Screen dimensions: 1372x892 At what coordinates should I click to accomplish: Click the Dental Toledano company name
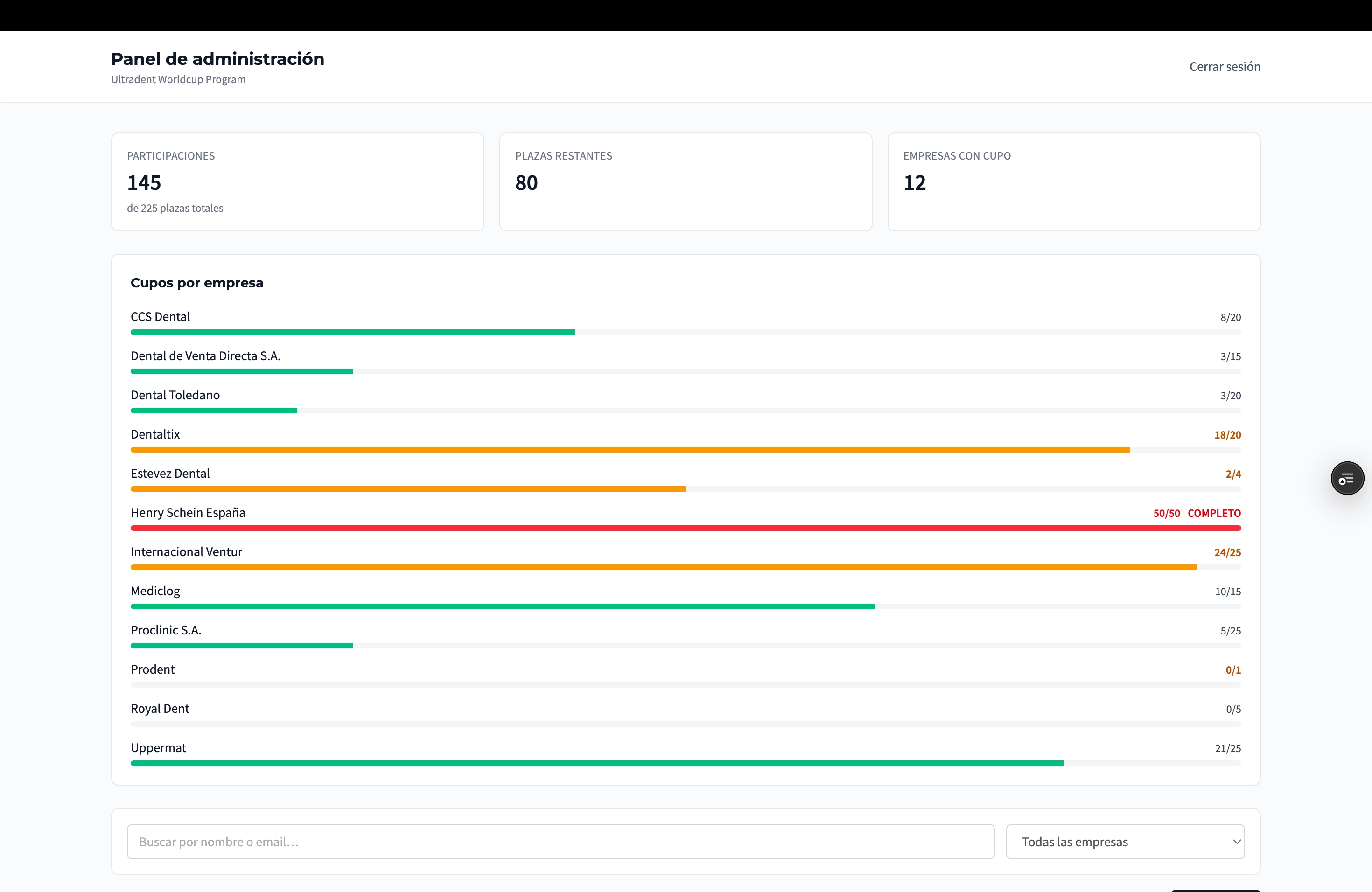pos(175,395)
